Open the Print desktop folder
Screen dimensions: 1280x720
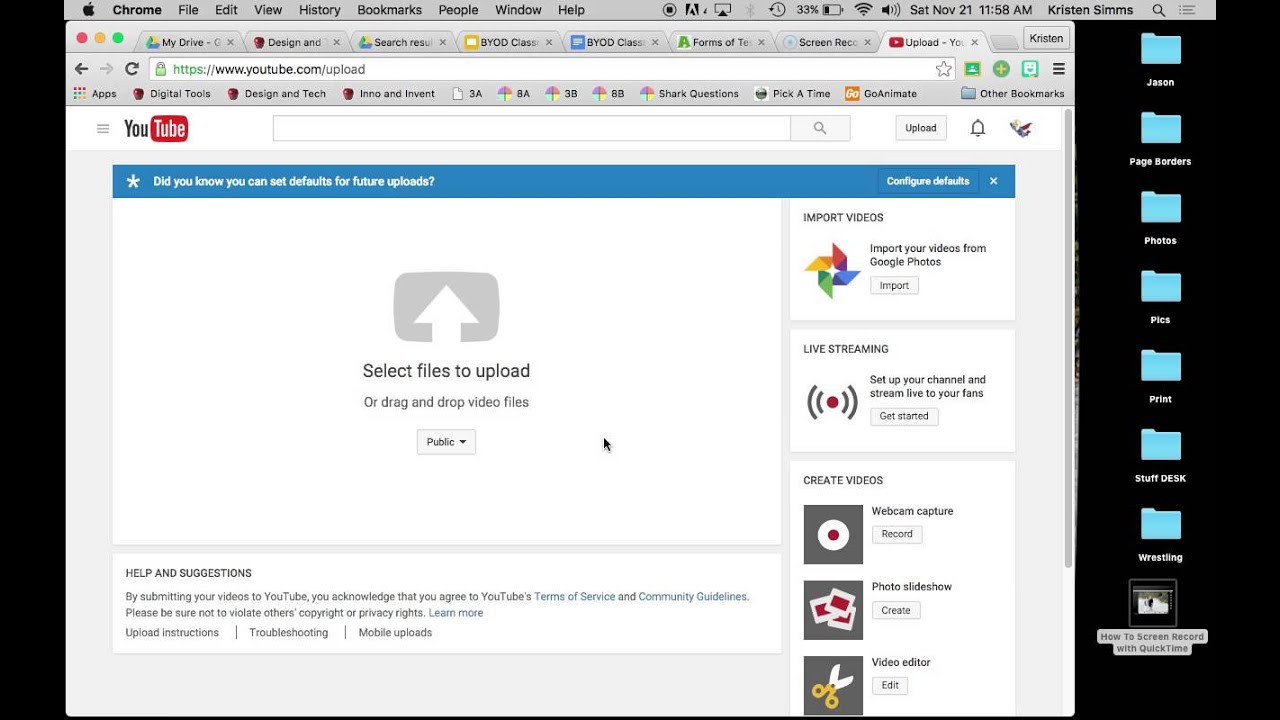(1160, 377)
